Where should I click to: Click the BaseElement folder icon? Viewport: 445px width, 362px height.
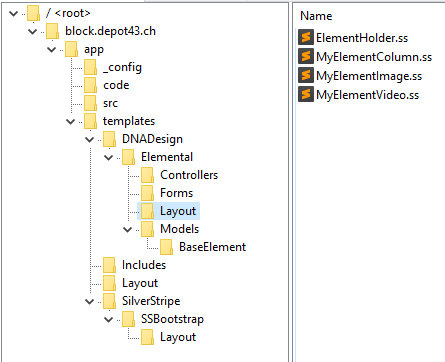[167, 247]
